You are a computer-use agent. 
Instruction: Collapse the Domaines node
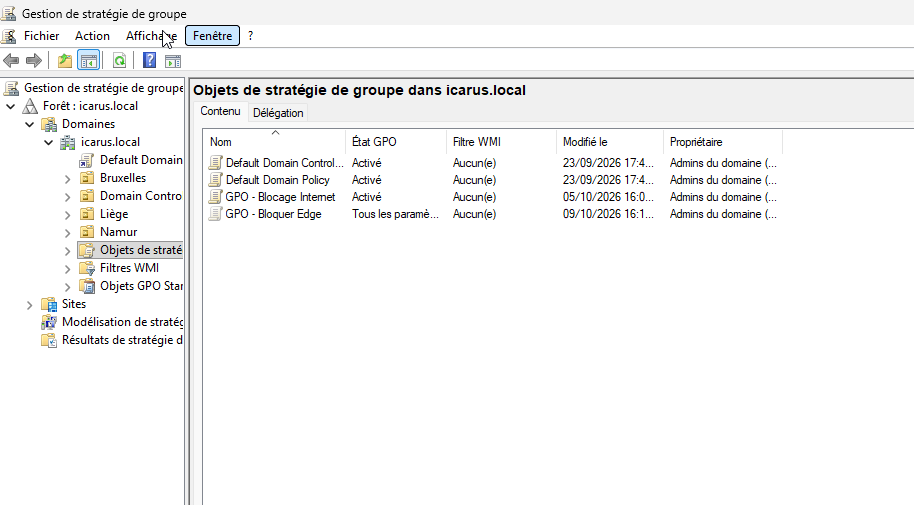coord(30,125)
